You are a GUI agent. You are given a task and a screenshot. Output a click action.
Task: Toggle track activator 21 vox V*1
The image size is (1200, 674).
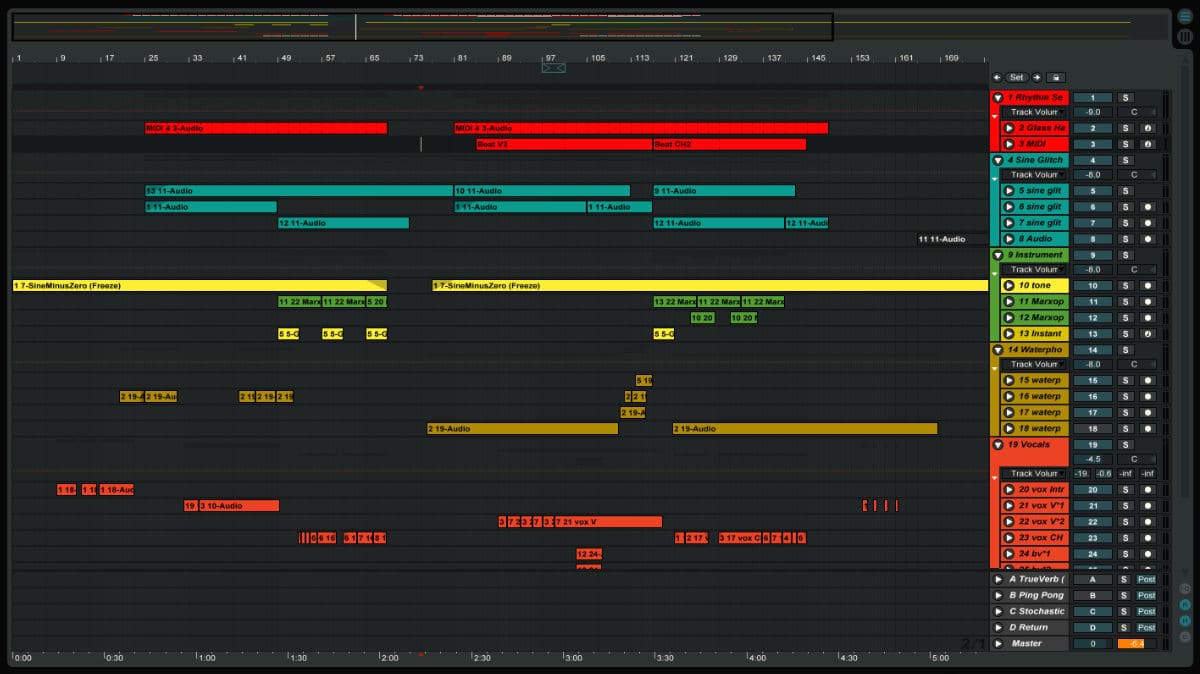[x=1093, y=506]
